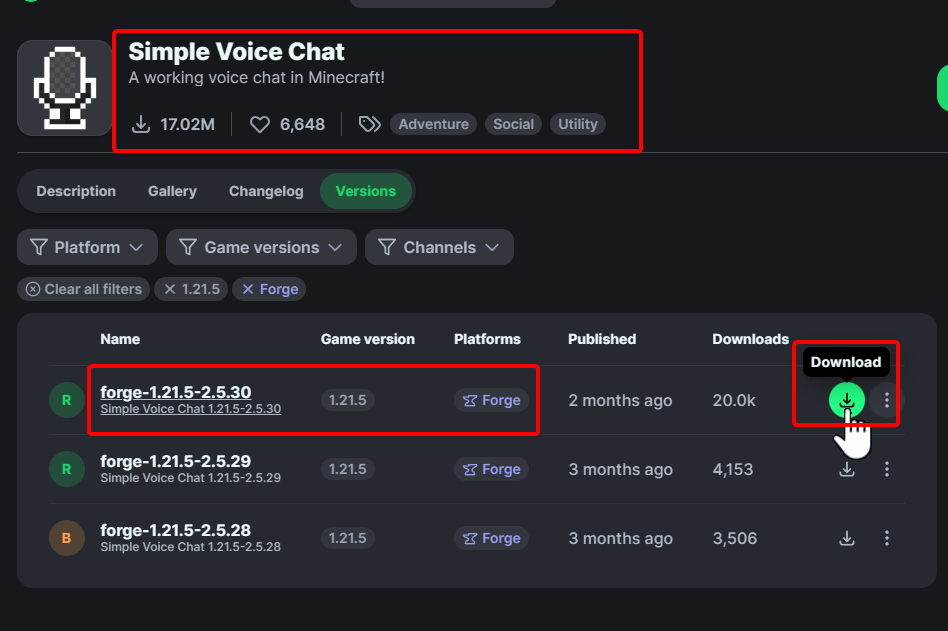Switch to the Changelog tab
The image size is (948, 631).
tap(266, 191)
